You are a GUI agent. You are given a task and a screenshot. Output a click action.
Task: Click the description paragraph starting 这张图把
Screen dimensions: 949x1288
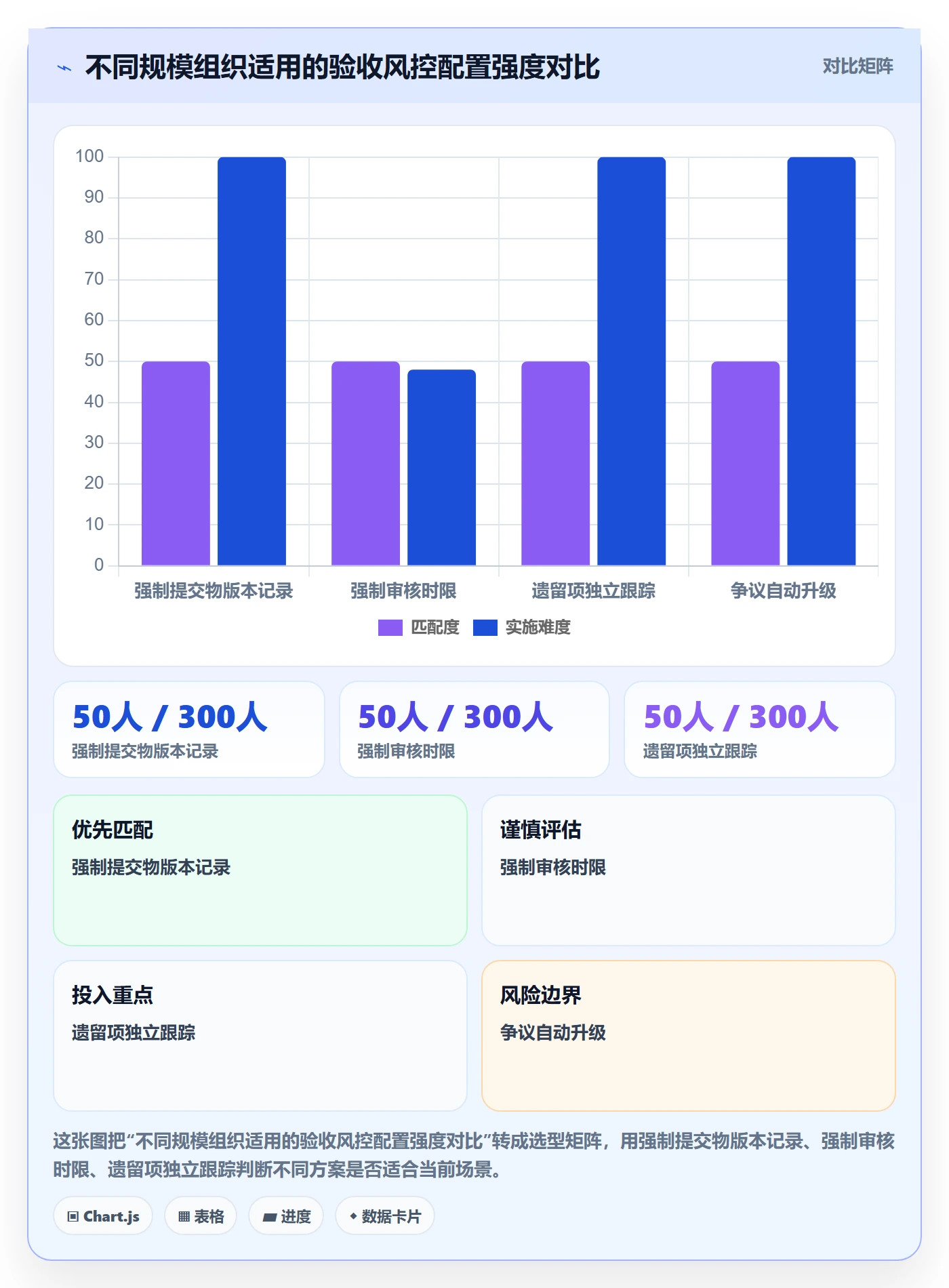point(474,1155)
